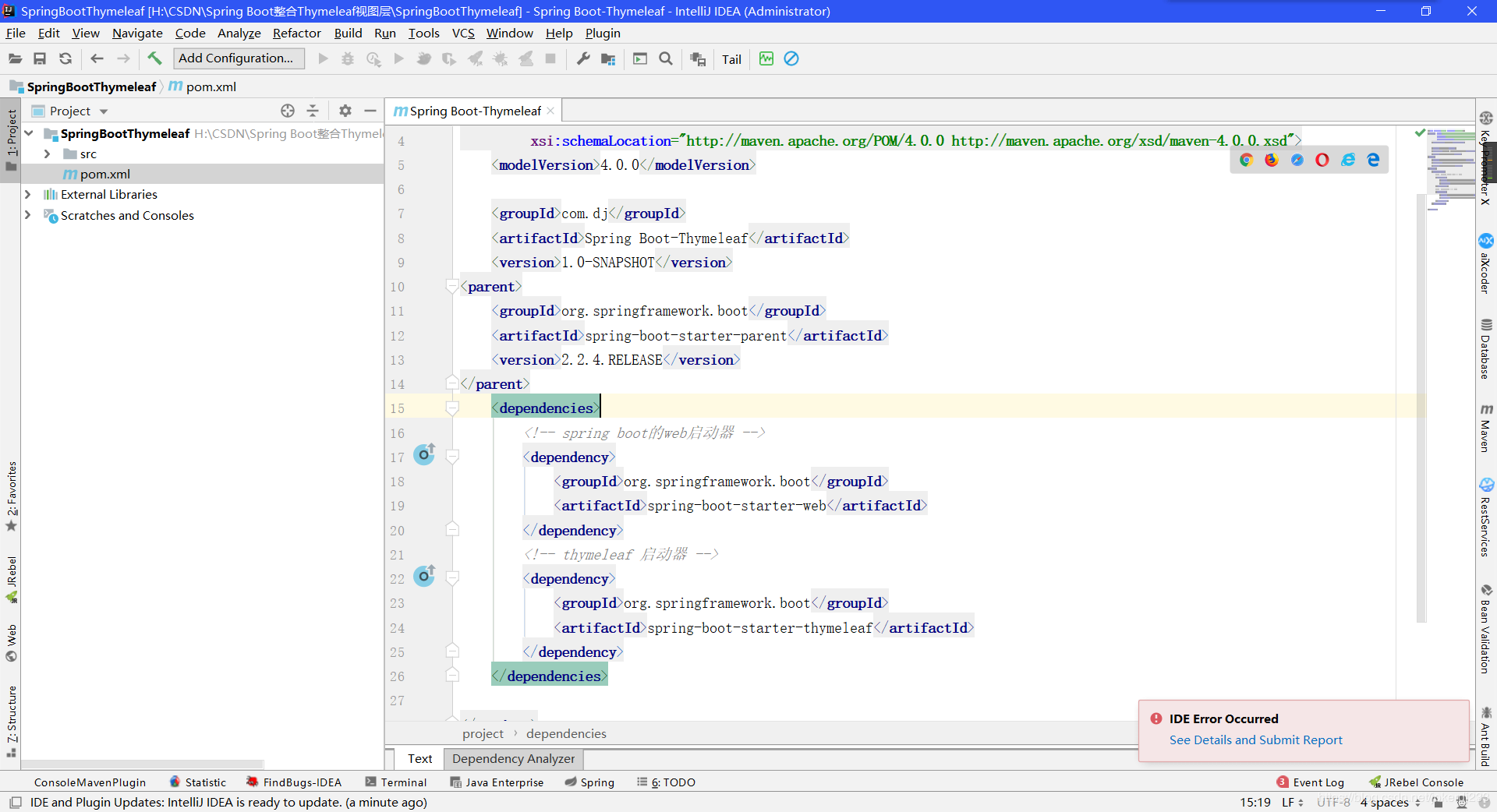Open in Edge browser icon
Viewport: 1497px width, 812px height.
(1373, 160)
